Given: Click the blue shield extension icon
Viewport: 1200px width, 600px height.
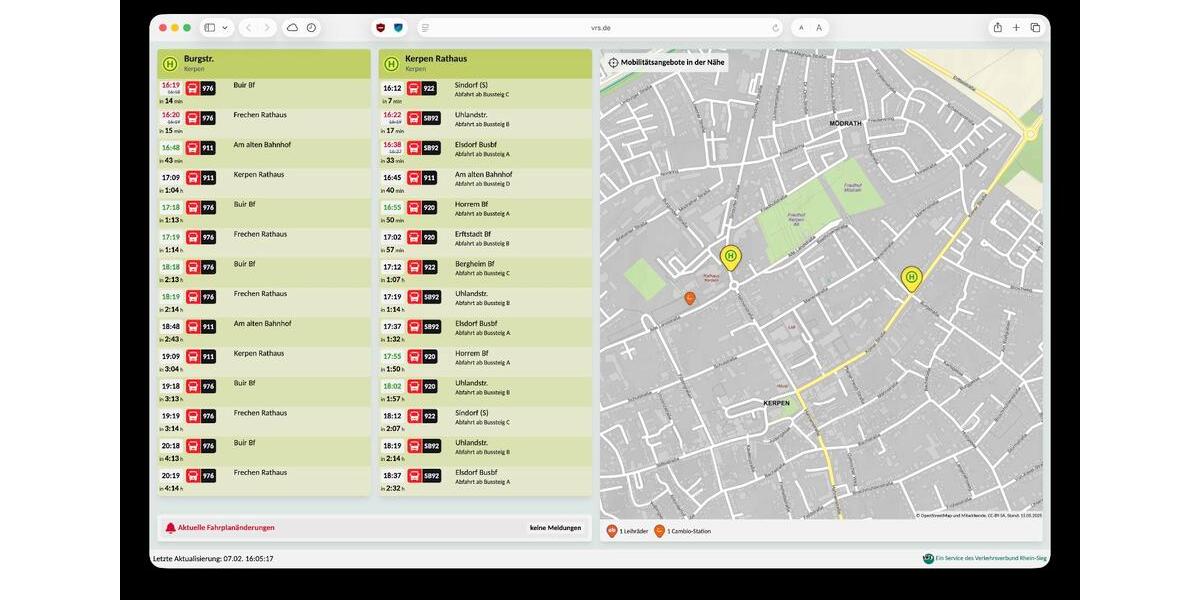Looking at the screenshot, I should point(399,28).
